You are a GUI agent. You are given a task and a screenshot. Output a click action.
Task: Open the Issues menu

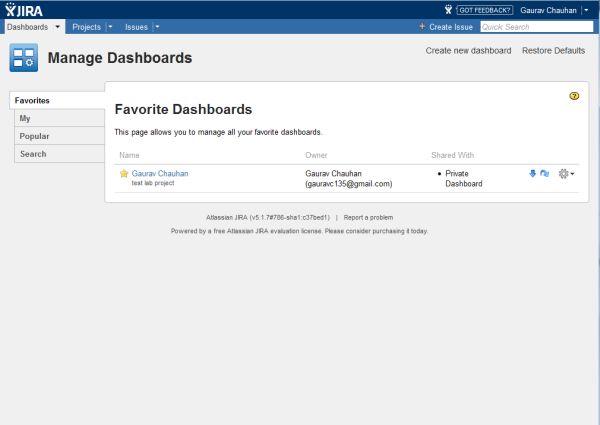136,27
